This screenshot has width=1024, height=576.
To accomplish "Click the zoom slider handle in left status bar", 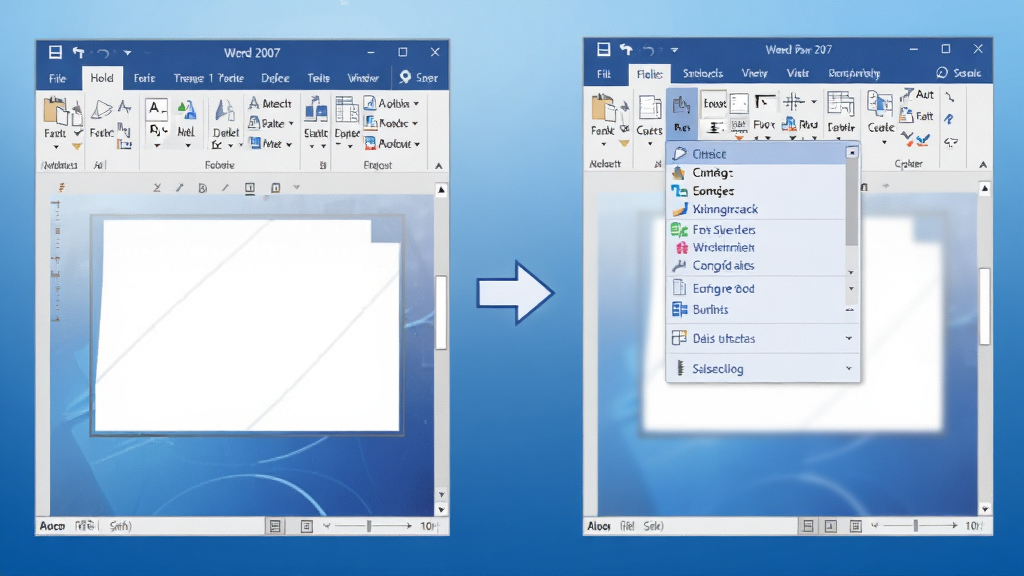I will coord(369,526).
